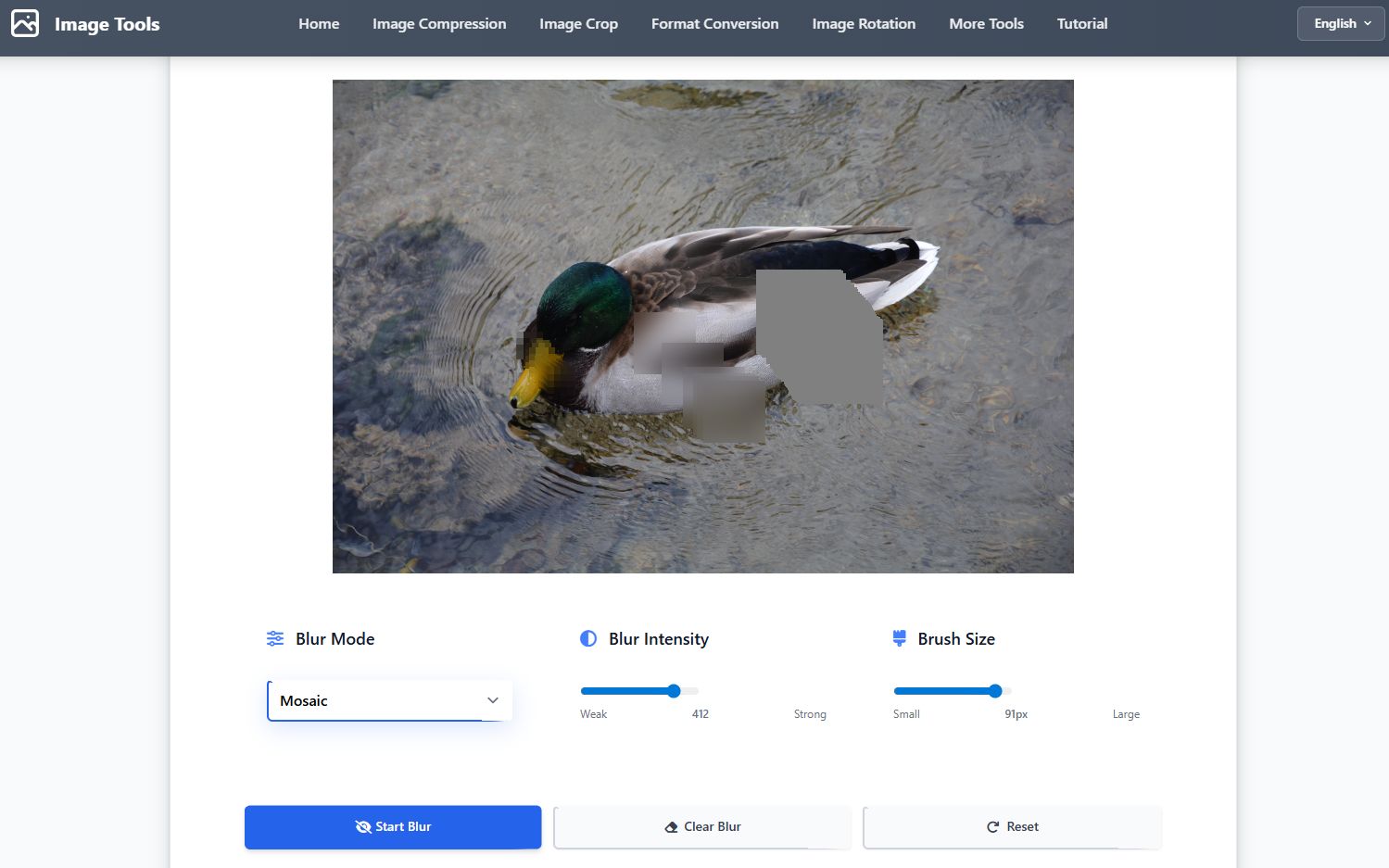Expand the English language selector
Viewport: 1389px width, 868px height.
click(1341, 24)
